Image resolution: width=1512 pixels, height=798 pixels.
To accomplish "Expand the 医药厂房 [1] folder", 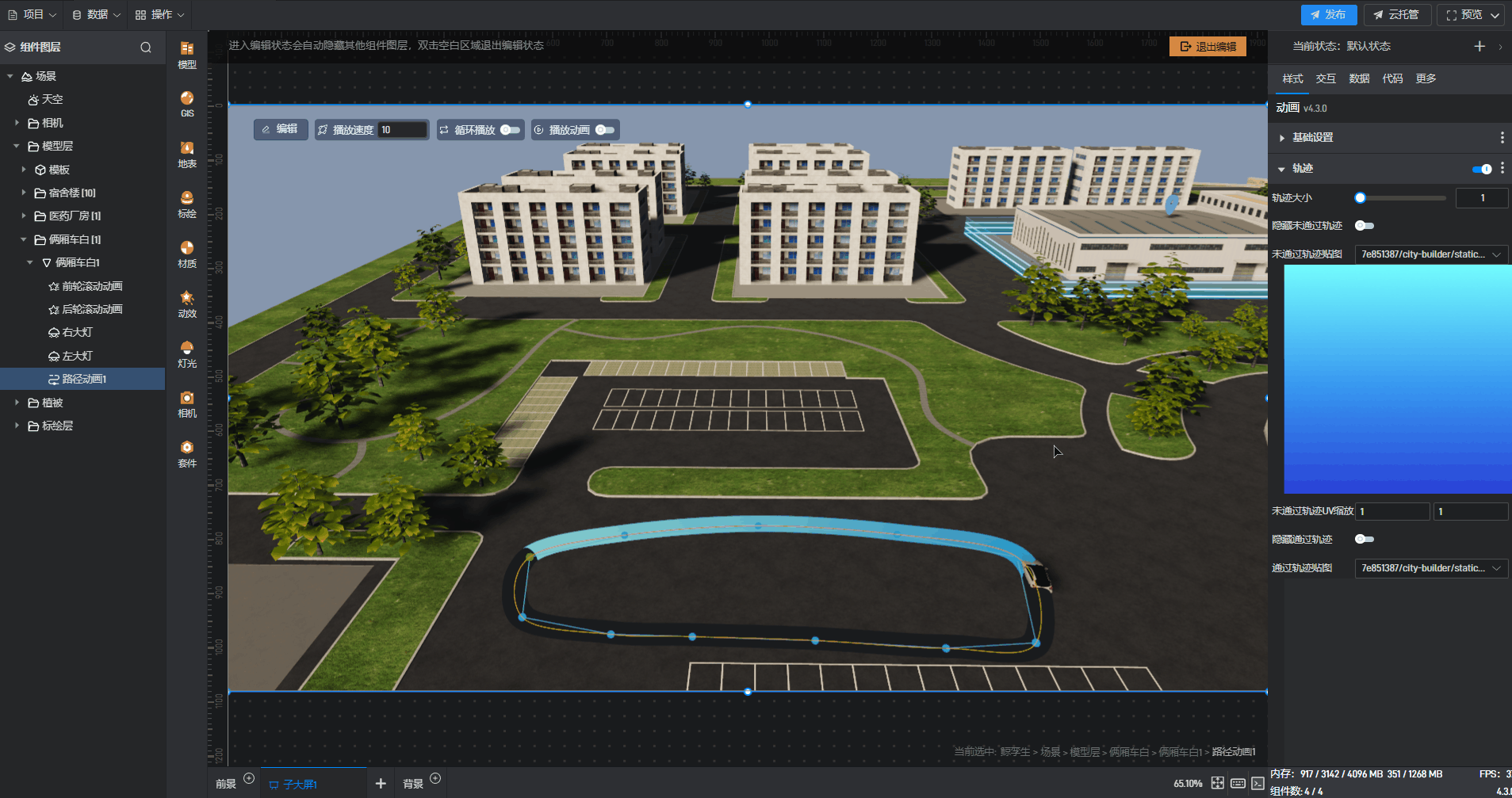I will point(24,216).
